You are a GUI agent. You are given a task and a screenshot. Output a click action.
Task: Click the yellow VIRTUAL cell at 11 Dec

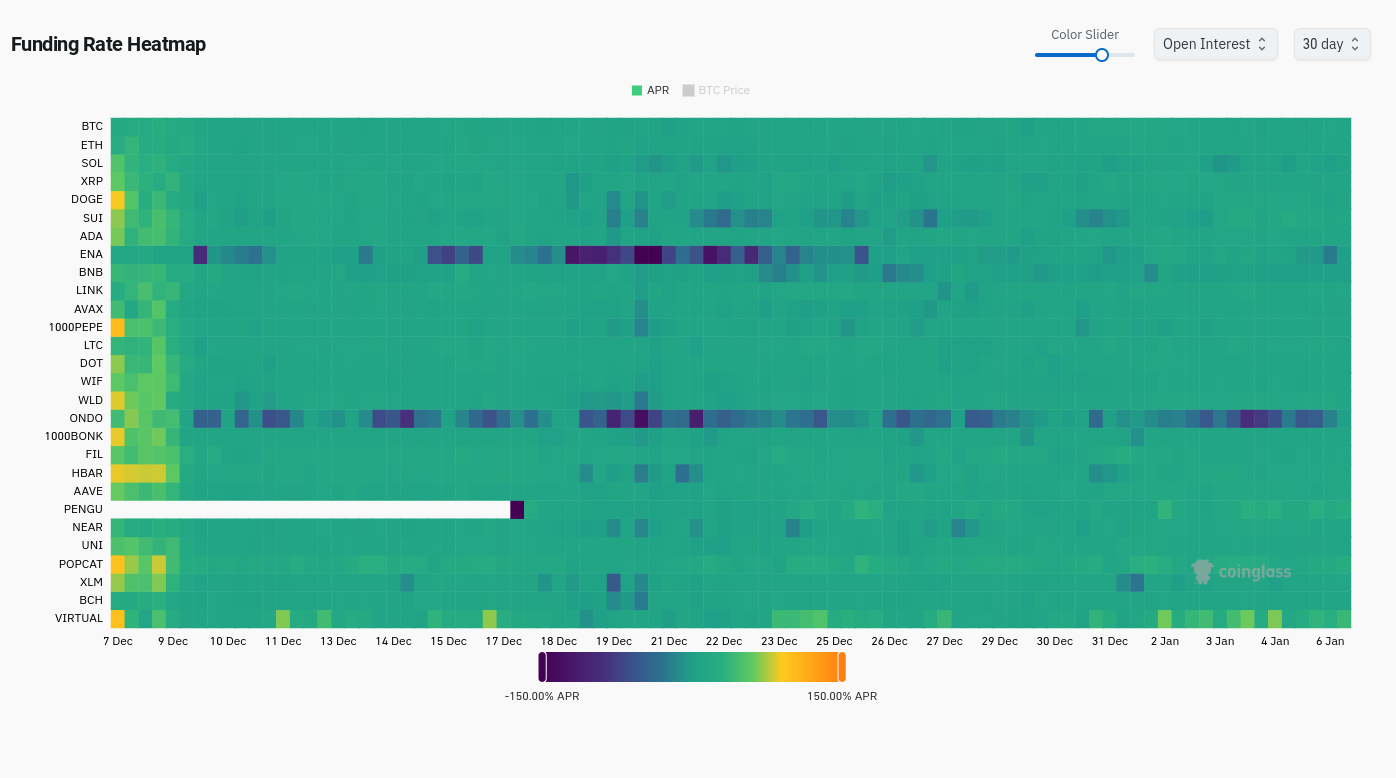coord(283,618)
